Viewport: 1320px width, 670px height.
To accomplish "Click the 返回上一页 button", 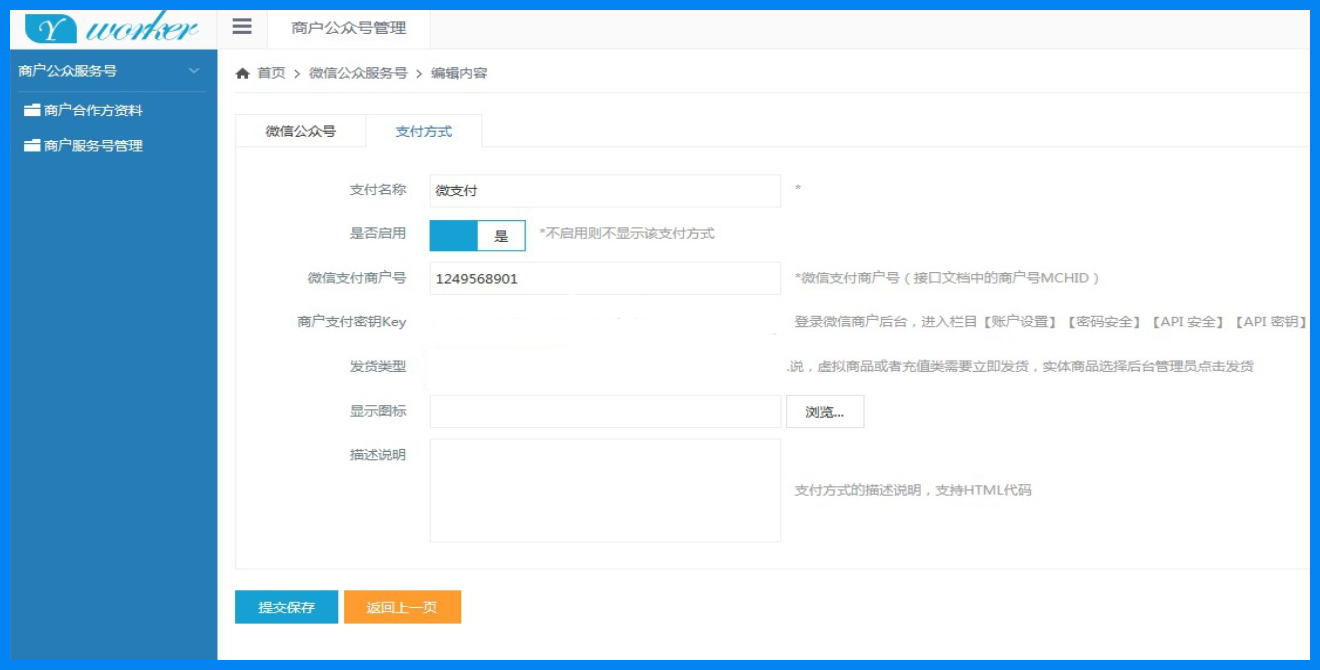I will pos(402,607).
